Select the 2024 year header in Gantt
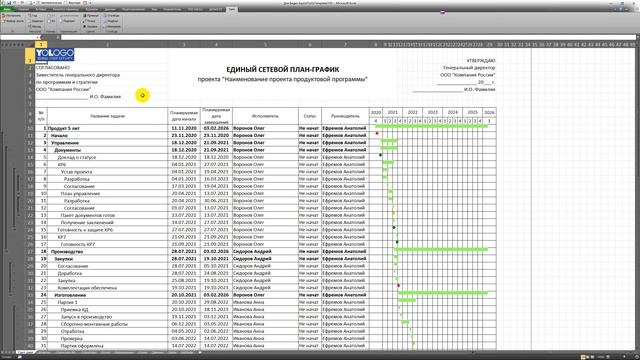The height and width of the screenshot is (360, 640). click(x=453, y=112)
